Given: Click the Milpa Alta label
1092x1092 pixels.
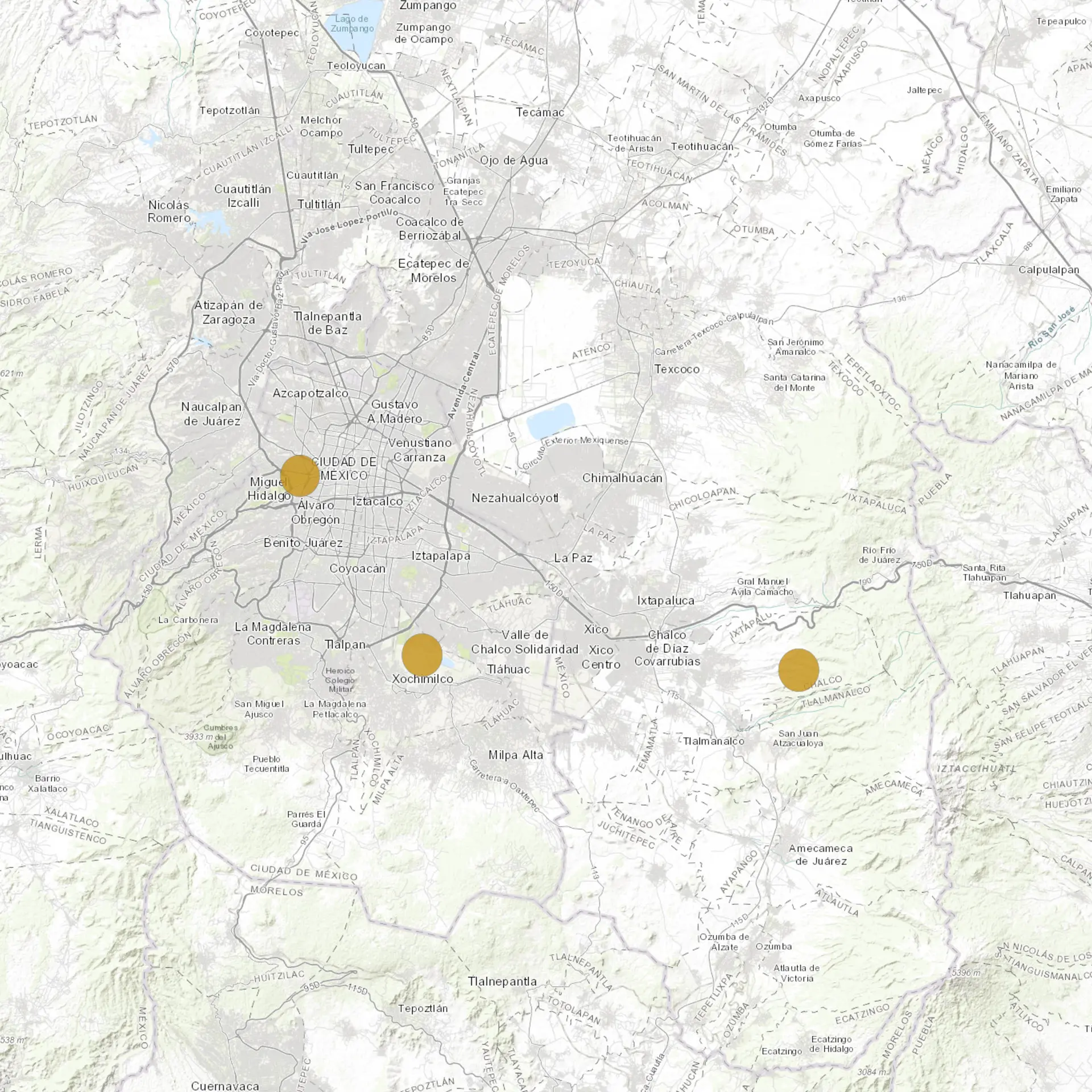Looking at the screenshot, I should click(515, 755).
